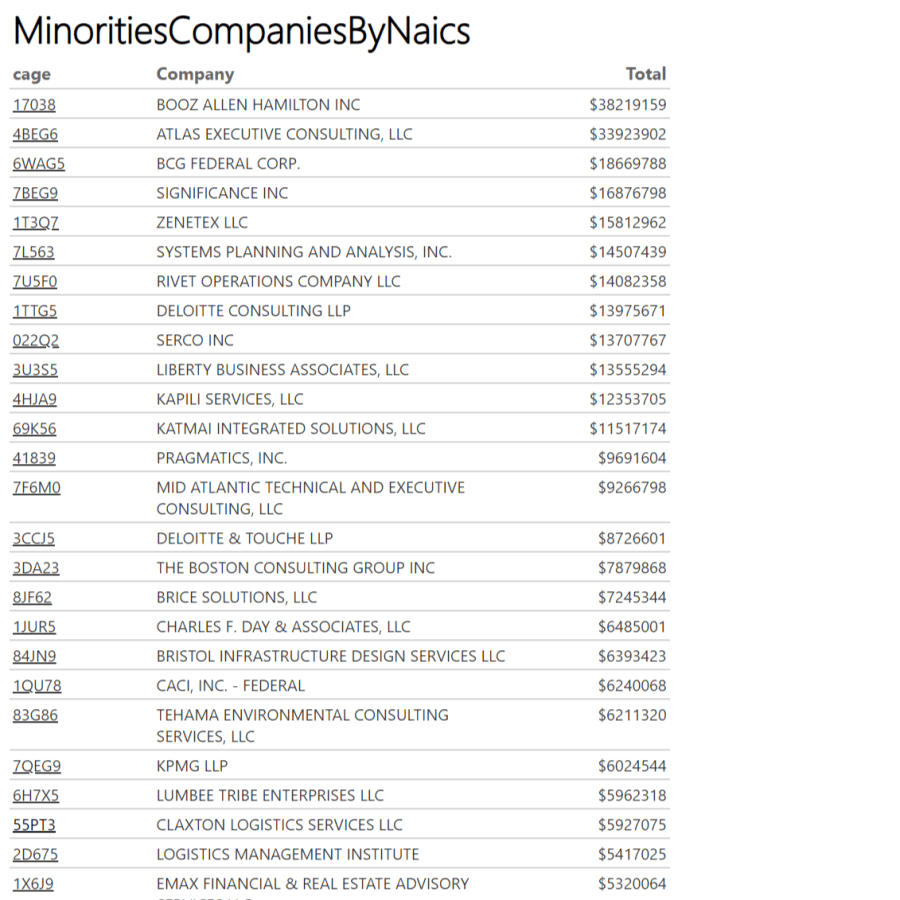Follow the 7QEG9 KPMG cage link
Image resolution: width=900 pixels, height=900 pixels.
pos(36,767)
